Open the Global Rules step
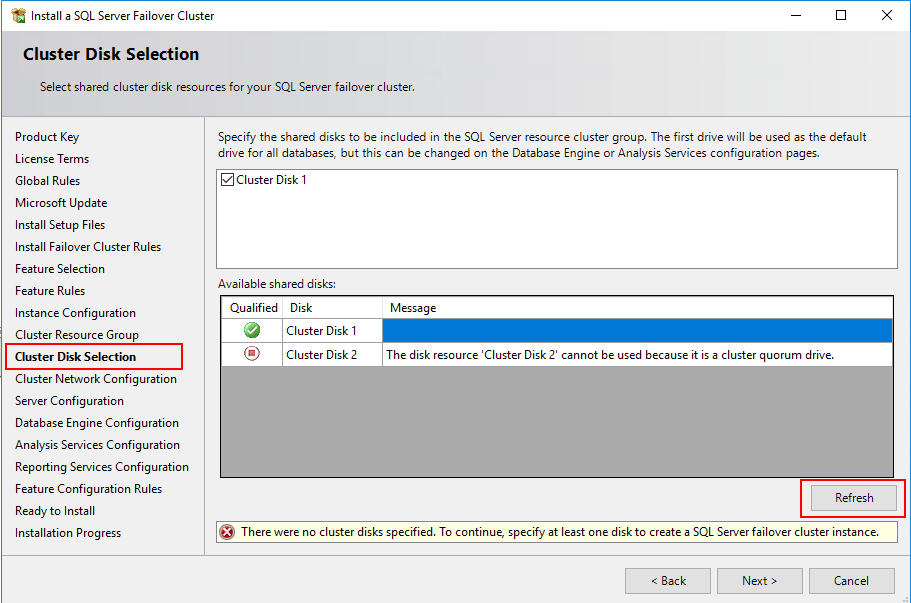Screen dimensions: 911x603 click(48, 181)
